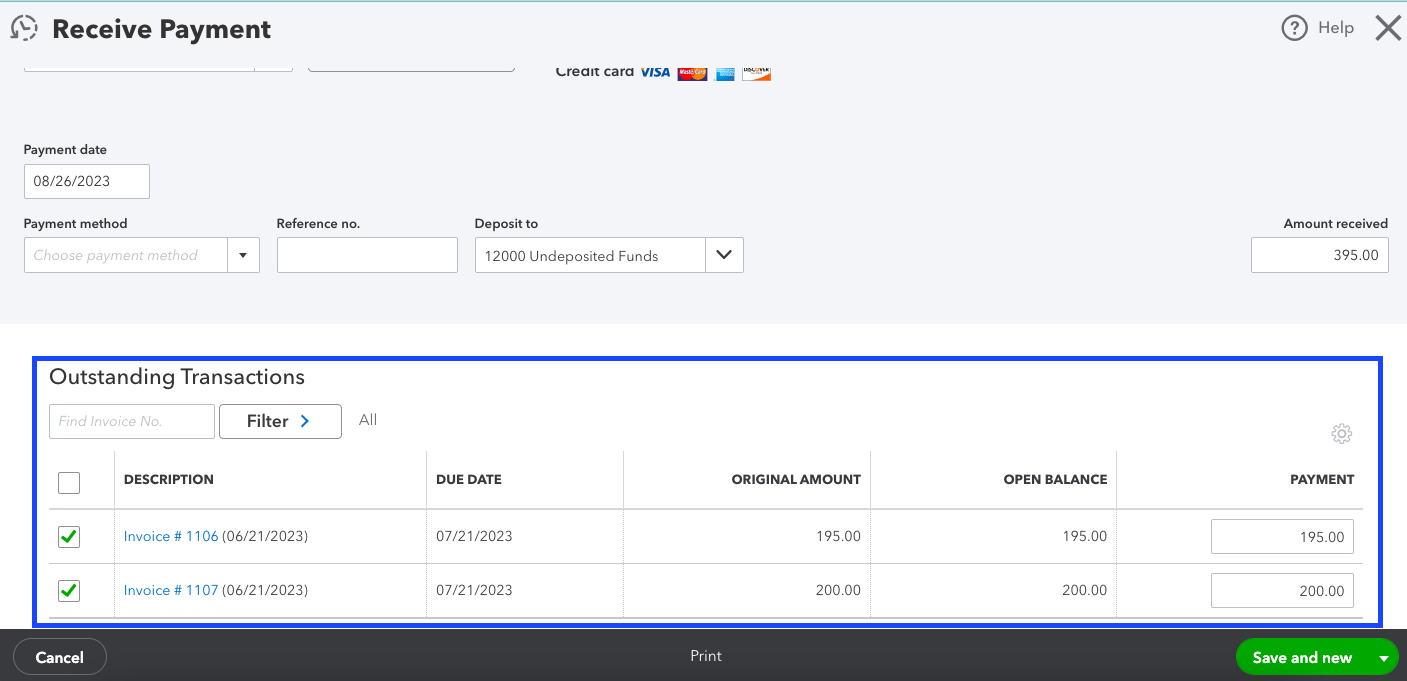This screenshot has width=1407, height=681.
Task: Toggle the select-all transactions checkbox
Action: 69,483
